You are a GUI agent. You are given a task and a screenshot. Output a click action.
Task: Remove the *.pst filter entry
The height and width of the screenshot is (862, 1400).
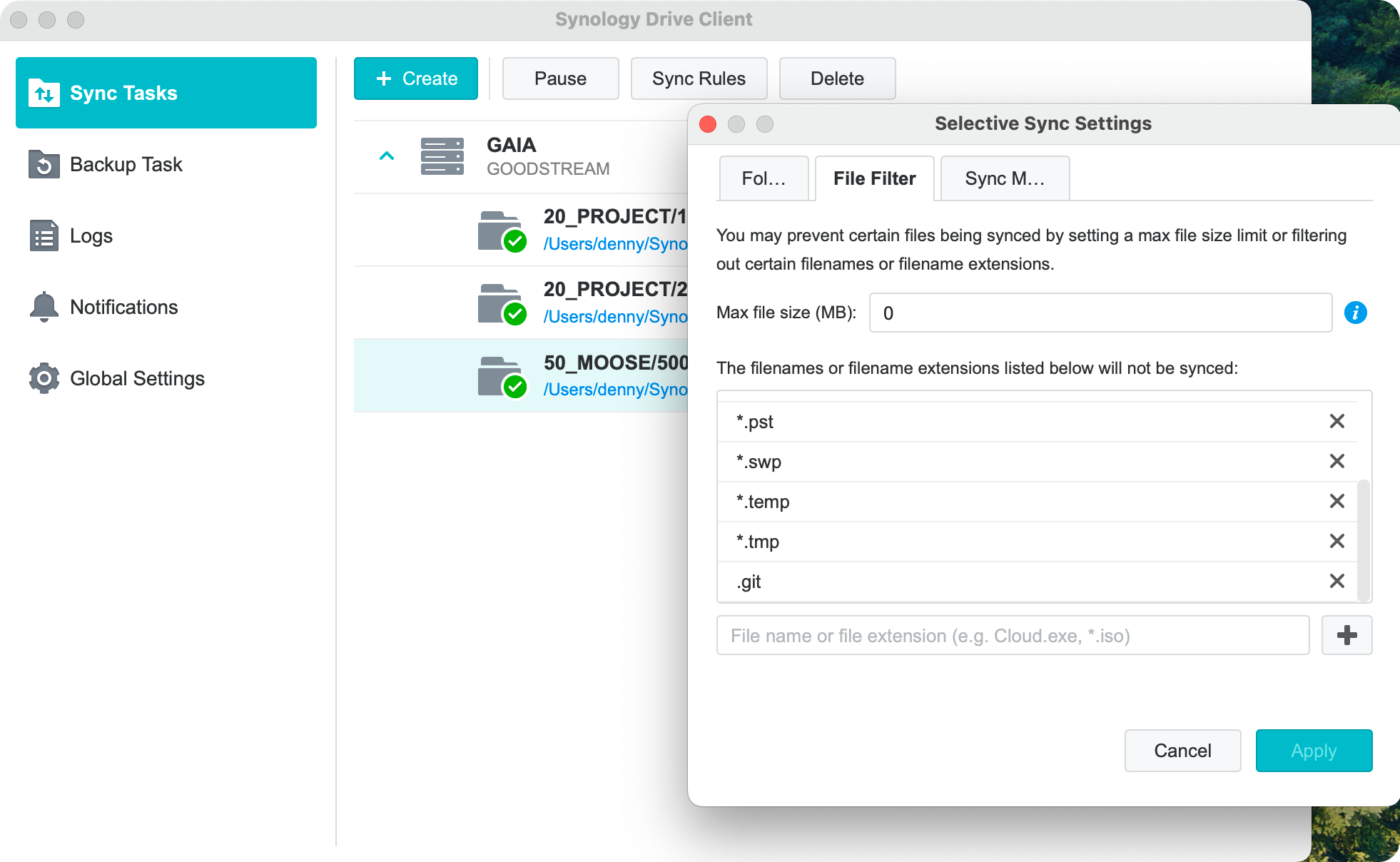[1336, 422]
